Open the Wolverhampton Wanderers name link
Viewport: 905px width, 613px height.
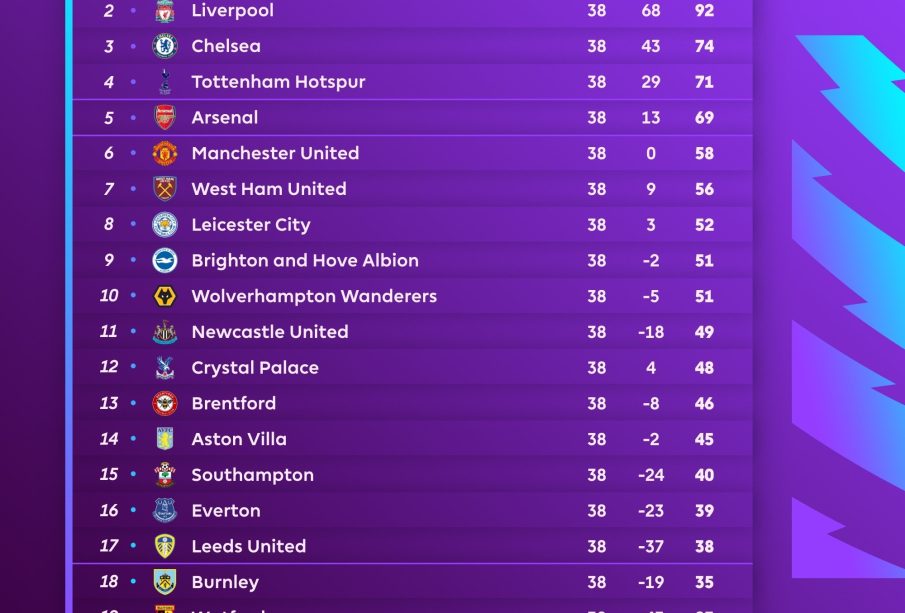tap(314, 296)
